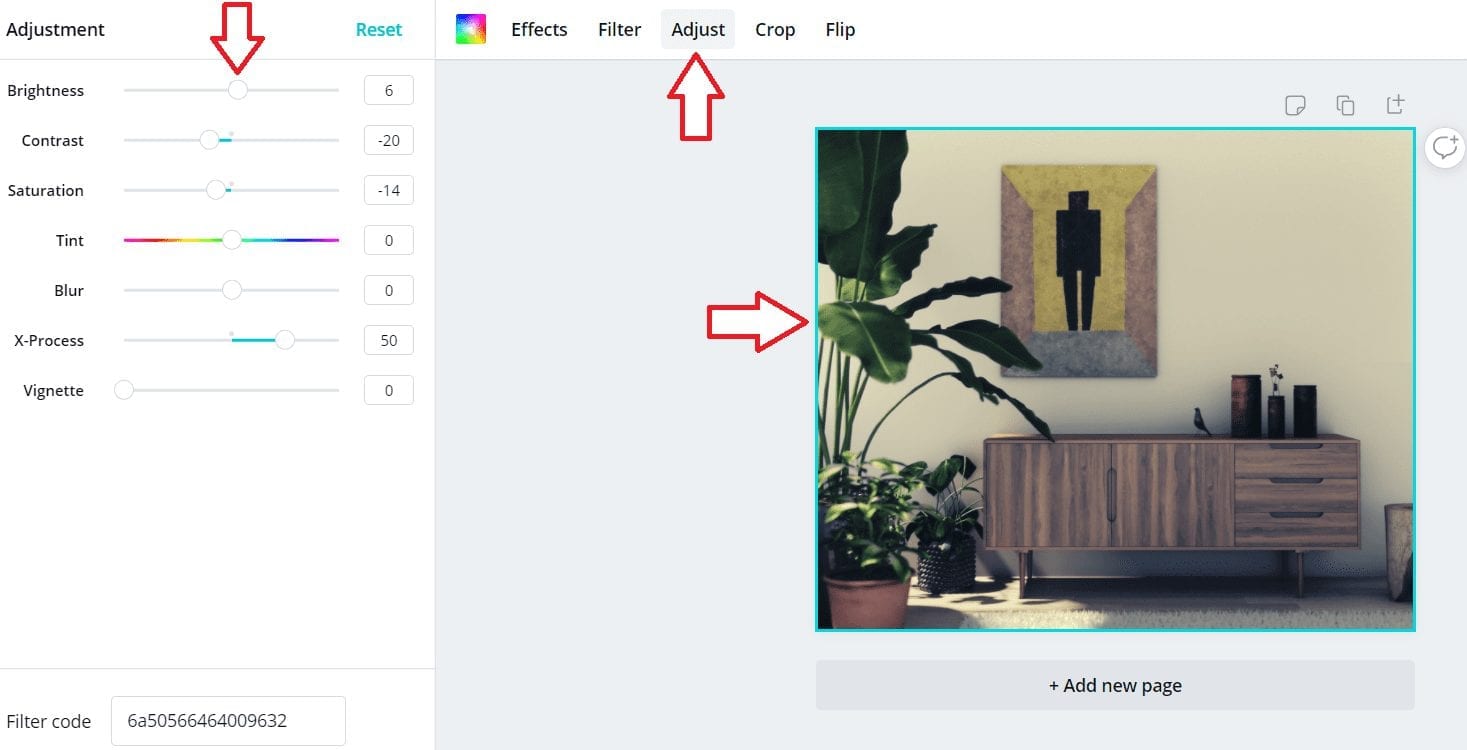This screenshot has width=1467, height=750.
Task: Click the add comment bubble icon
Action: click(1445, 148)
